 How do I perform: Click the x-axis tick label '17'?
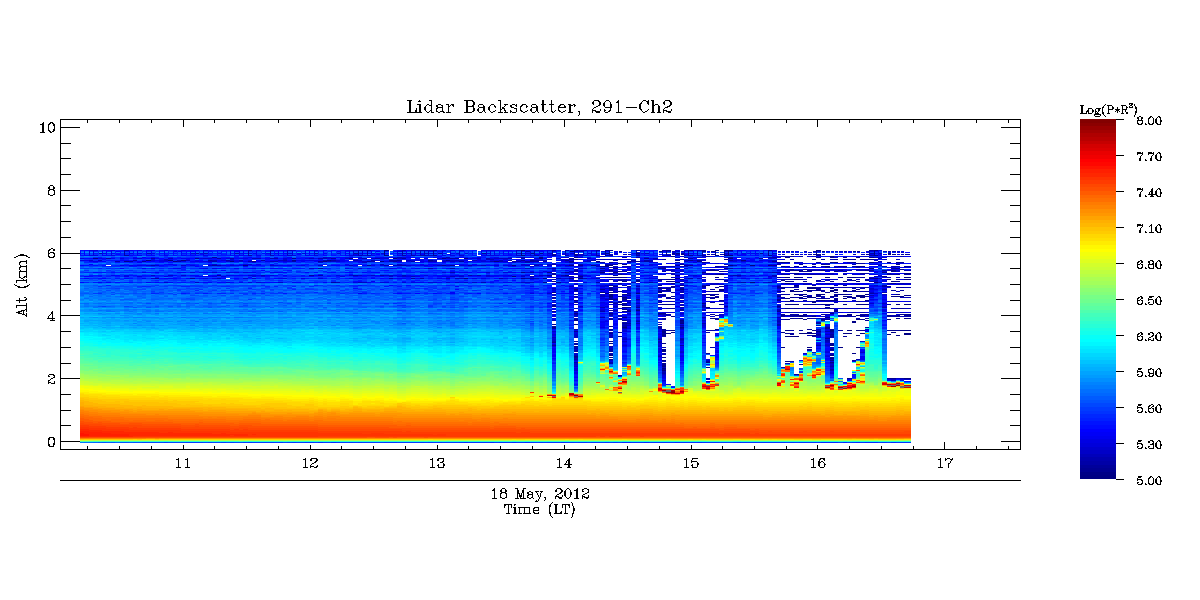click(944, 464)
